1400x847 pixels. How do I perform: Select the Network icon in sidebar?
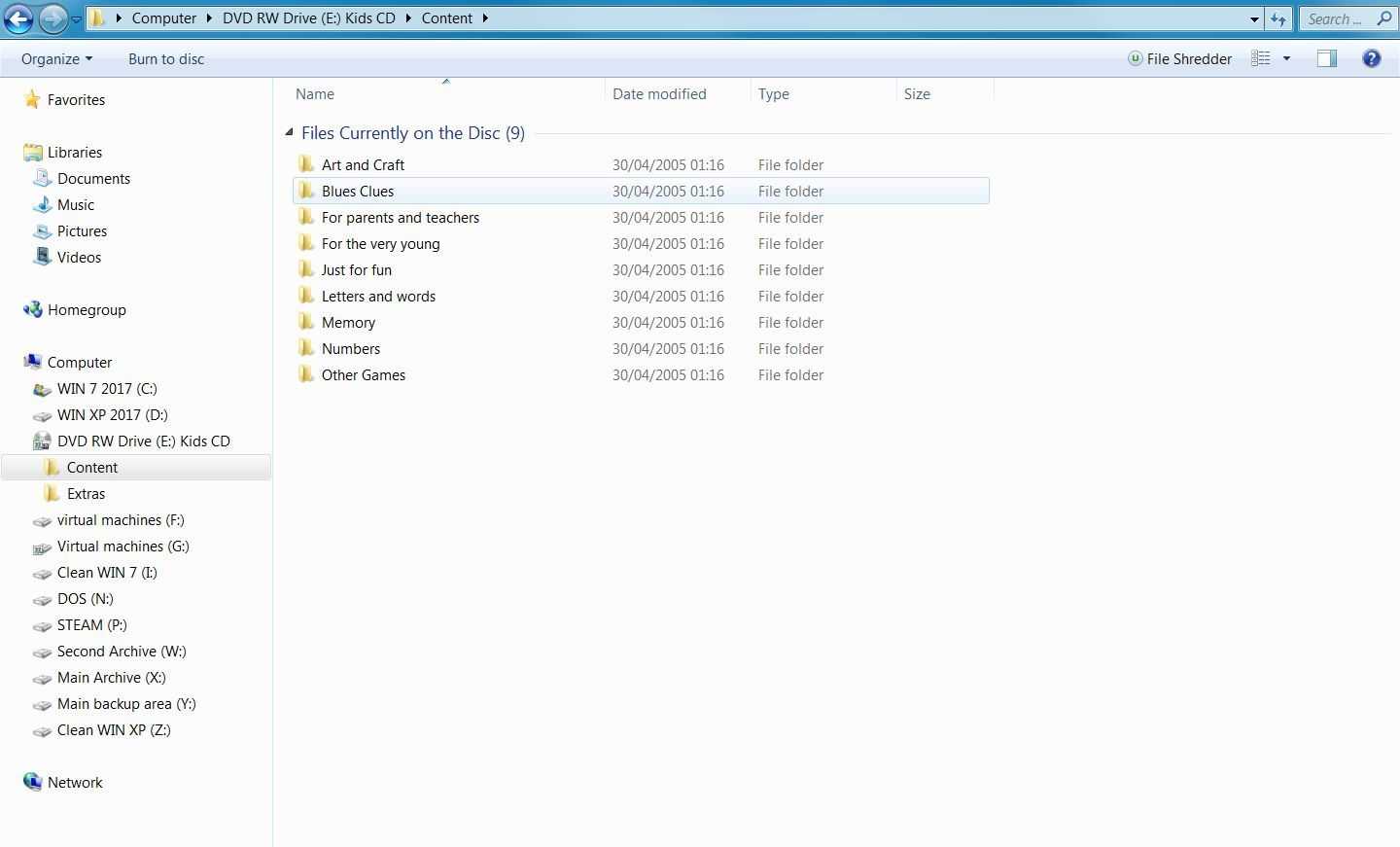pyautogui.click(x=33, y=782)
